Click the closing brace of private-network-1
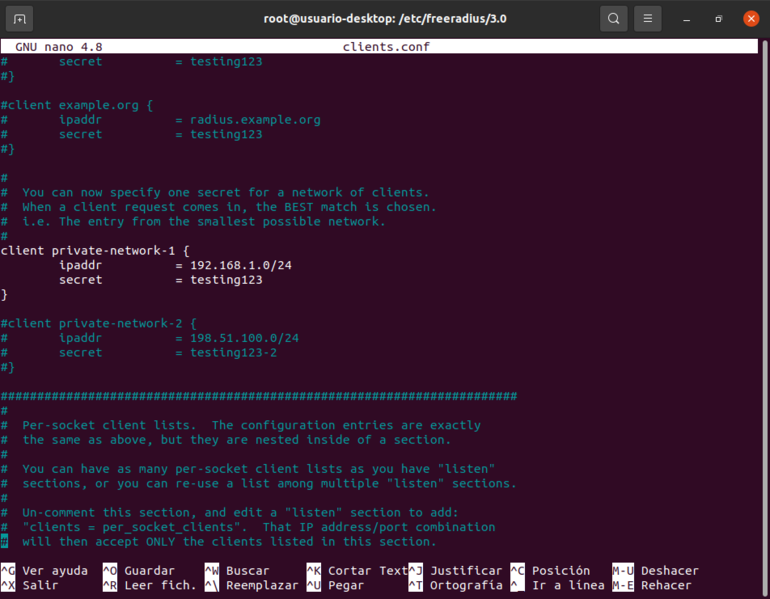 pyautogui.click(x=4, y=295)
